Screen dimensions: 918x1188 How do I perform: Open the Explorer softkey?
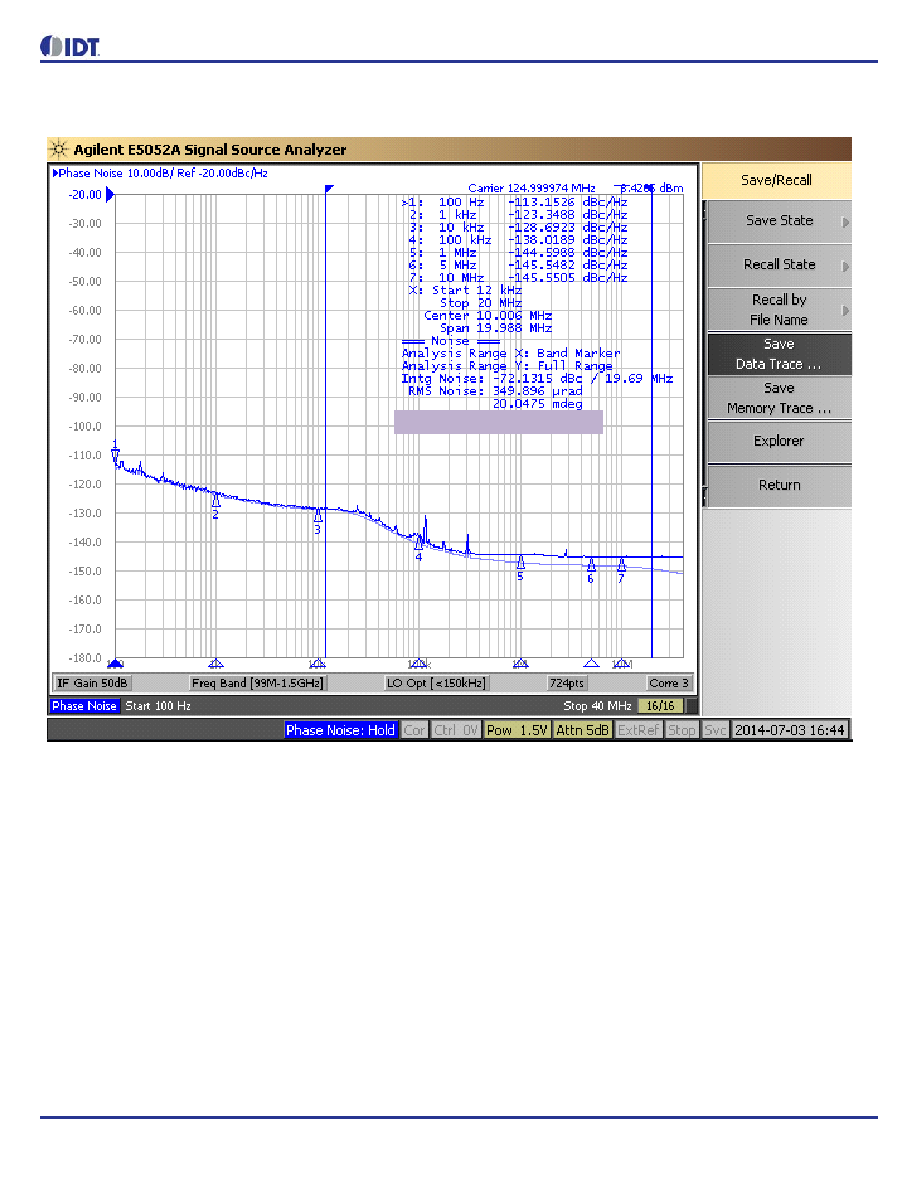tap(779, 442)
